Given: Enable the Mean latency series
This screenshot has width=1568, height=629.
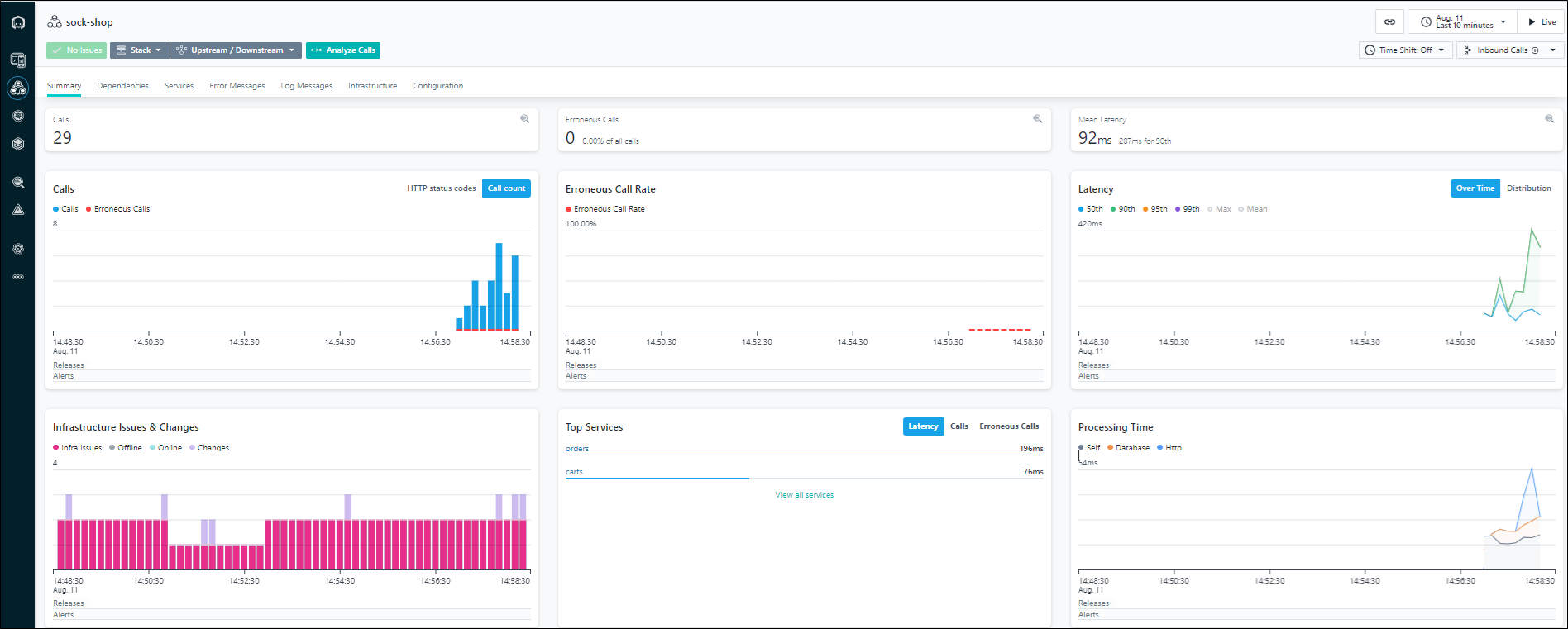Looking at the screenshot, I should click(1253, 209).
